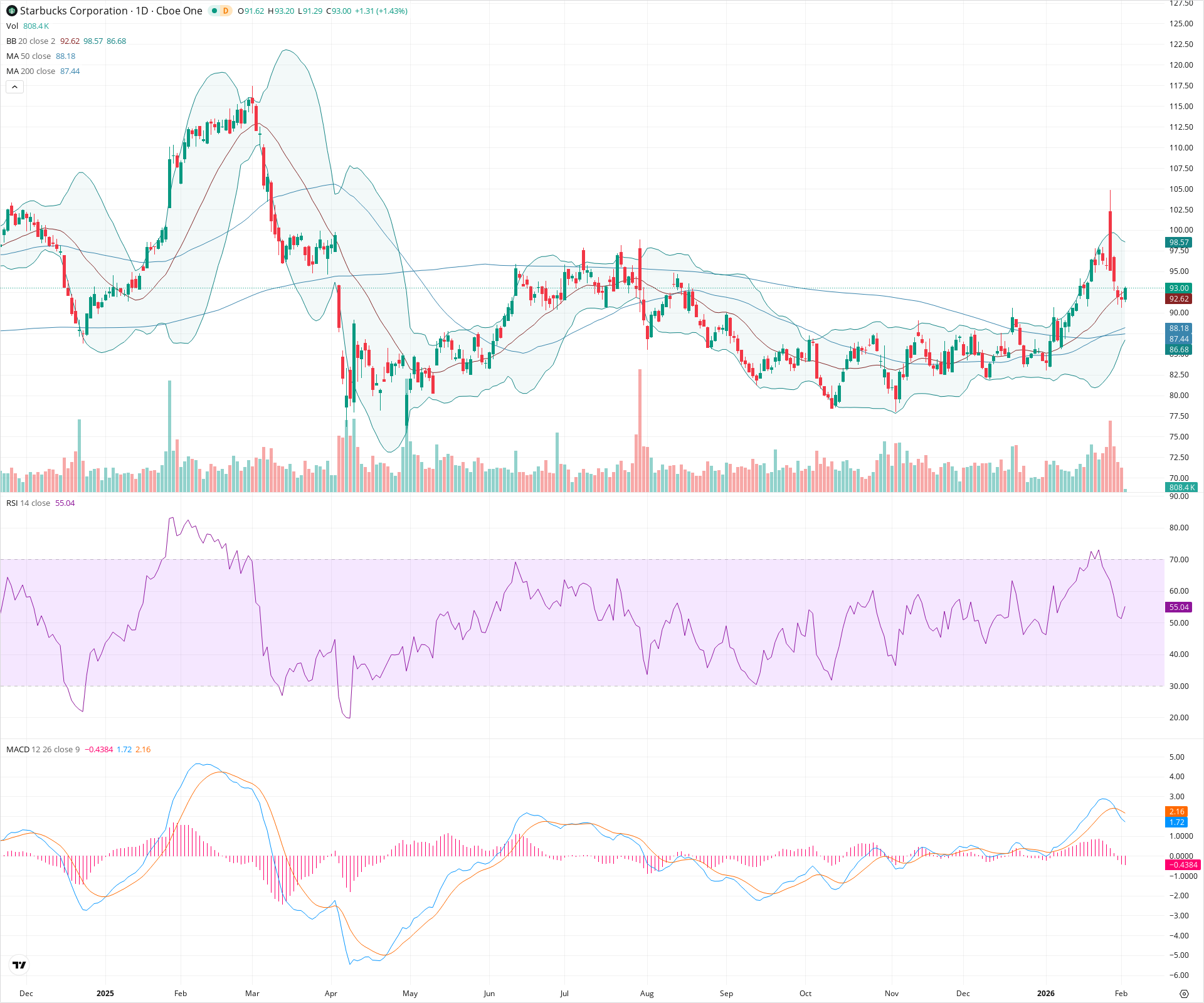This screenshot has width=1204, height=1003.
Task: Click the '2025' label on time axis
Action: pos(105,994)
